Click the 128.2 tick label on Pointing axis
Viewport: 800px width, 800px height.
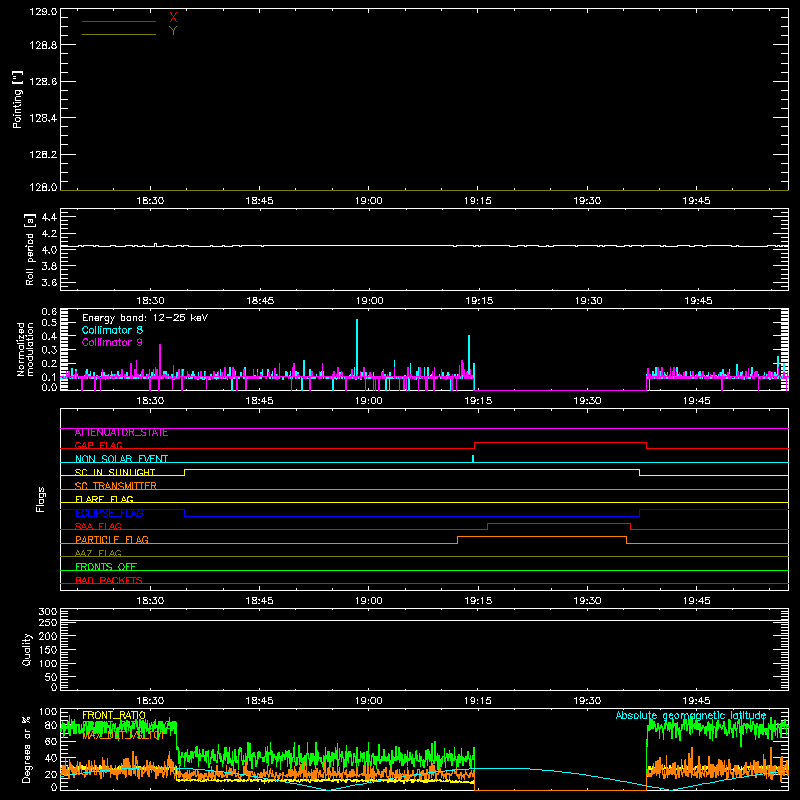pos(43,155)
